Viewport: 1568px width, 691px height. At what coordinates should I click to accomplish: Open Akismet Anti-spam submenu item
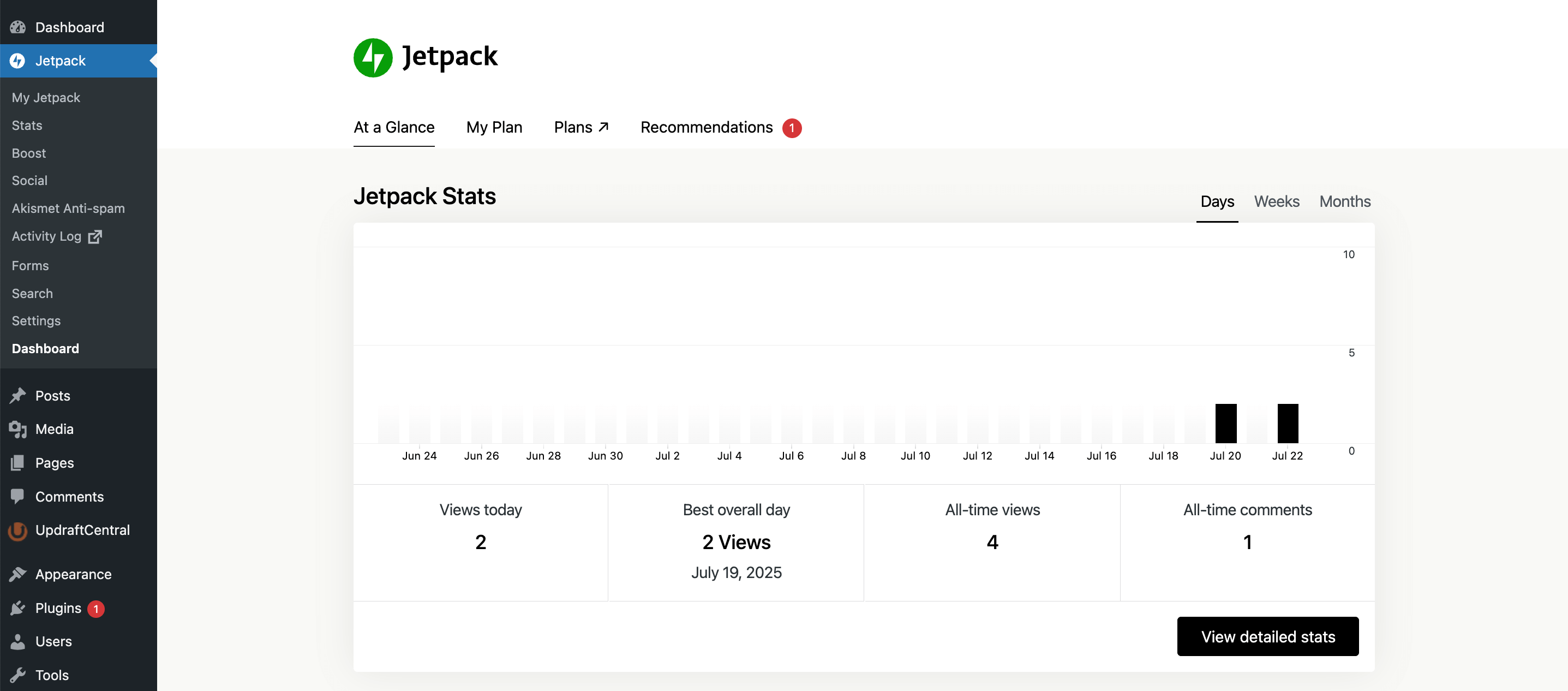(x=68, y=208)
